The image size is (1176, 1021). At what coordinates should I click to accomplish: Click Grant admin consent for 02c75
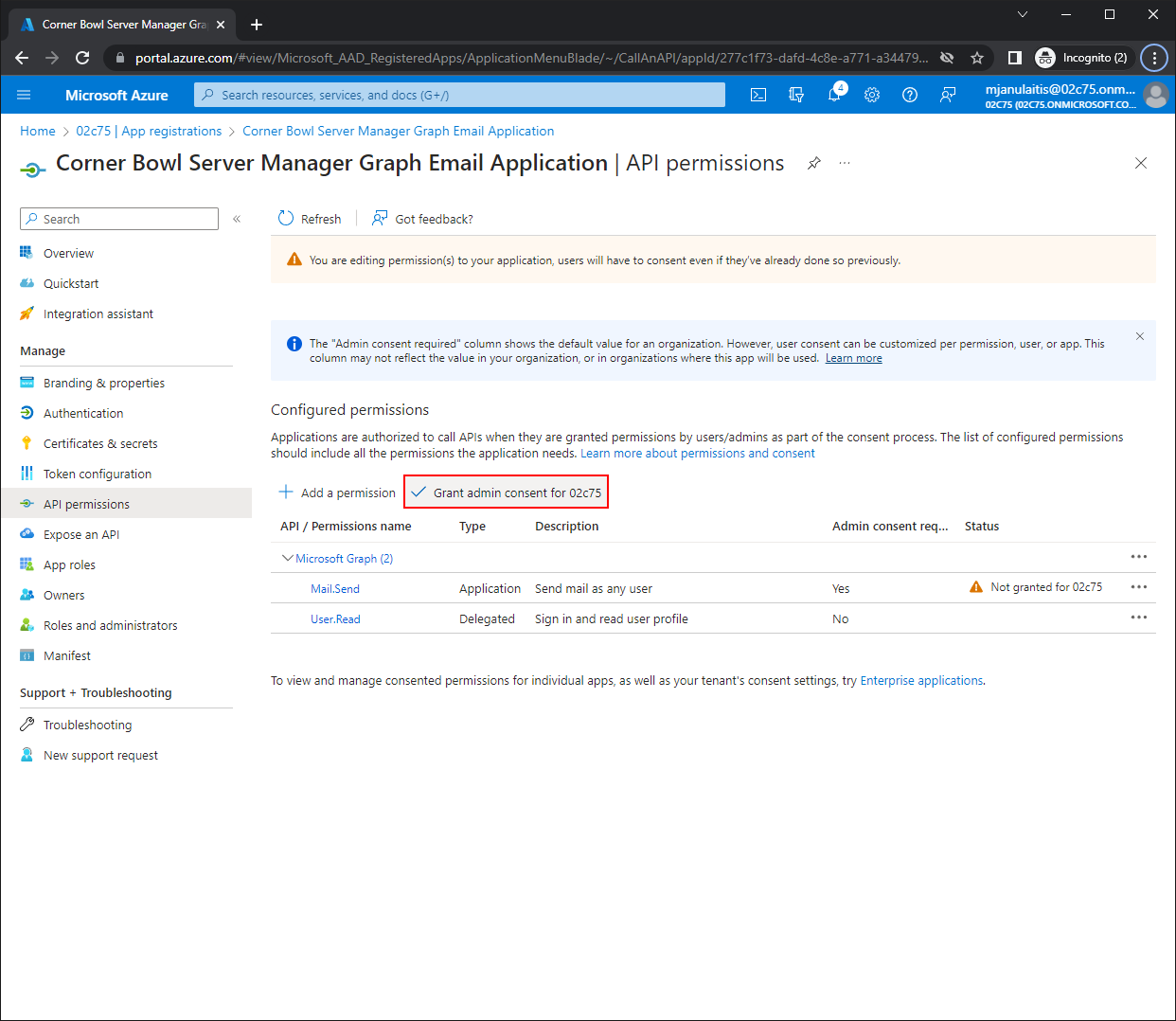click(507, 493)
